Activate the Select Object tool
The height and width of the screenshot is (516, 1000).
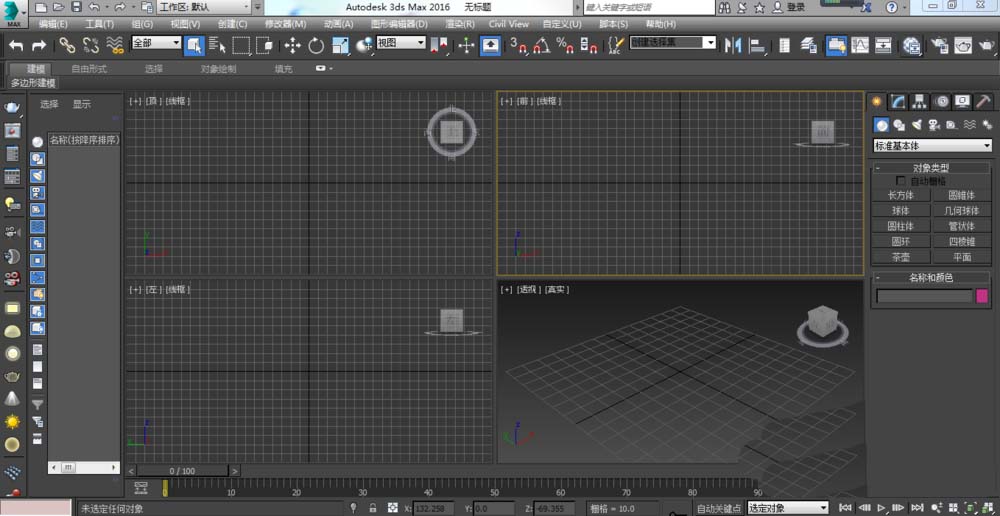(195, 45)
